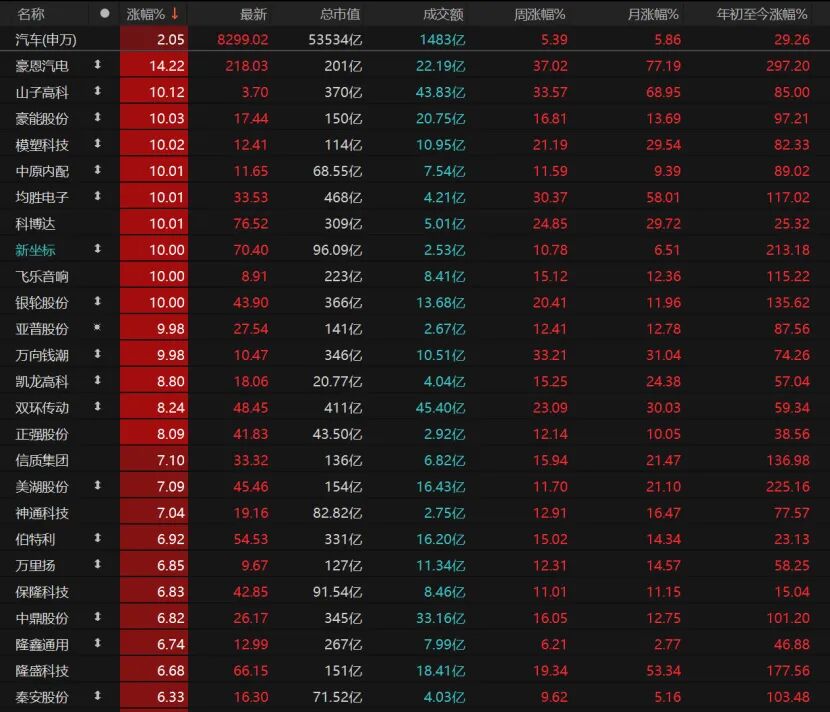Sort by the 最新 column header

[x=253, y=14]
